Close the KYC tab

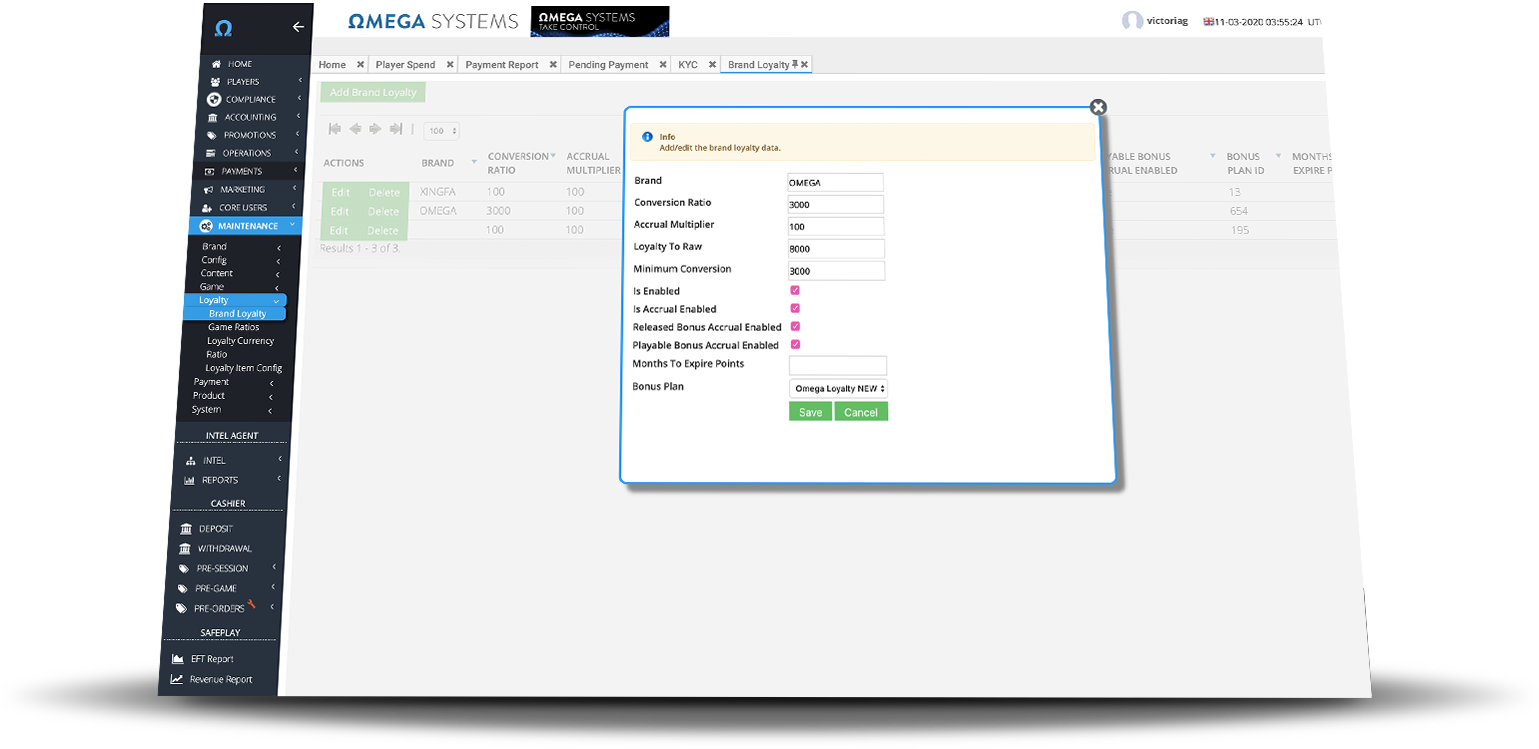coord(712,64)
